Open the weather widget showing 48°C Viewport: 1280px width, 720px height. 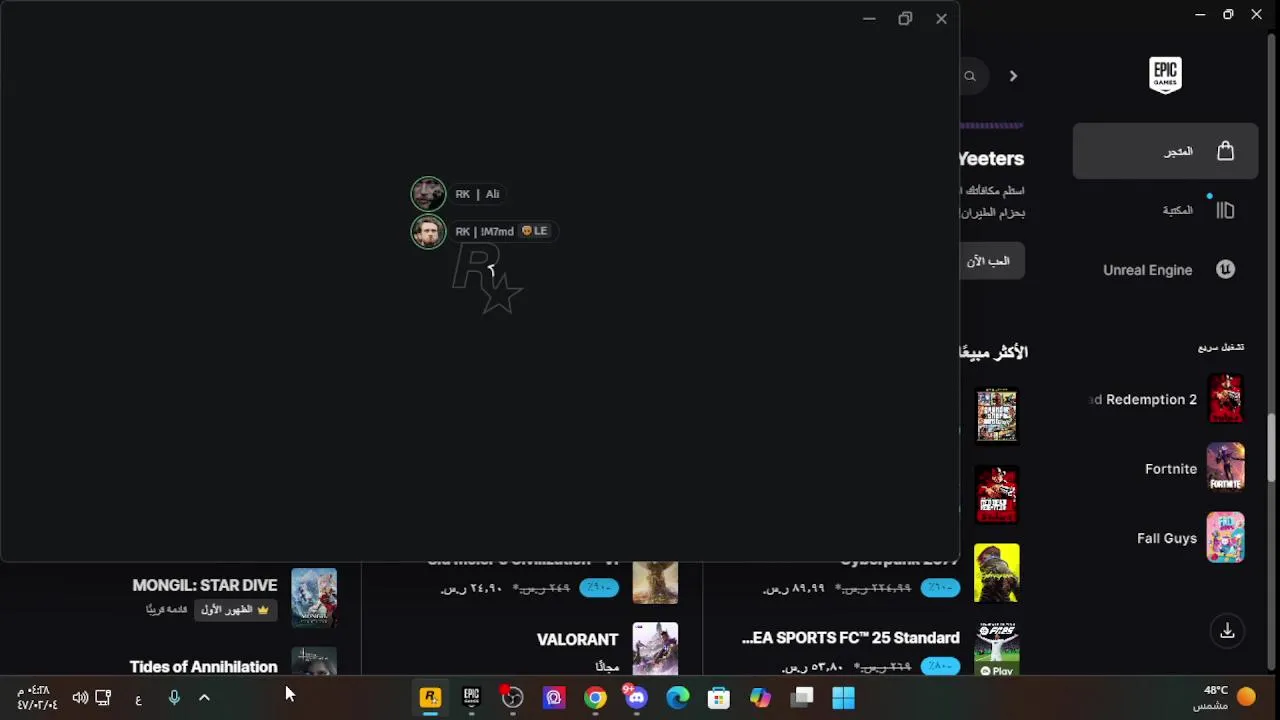1225,697
